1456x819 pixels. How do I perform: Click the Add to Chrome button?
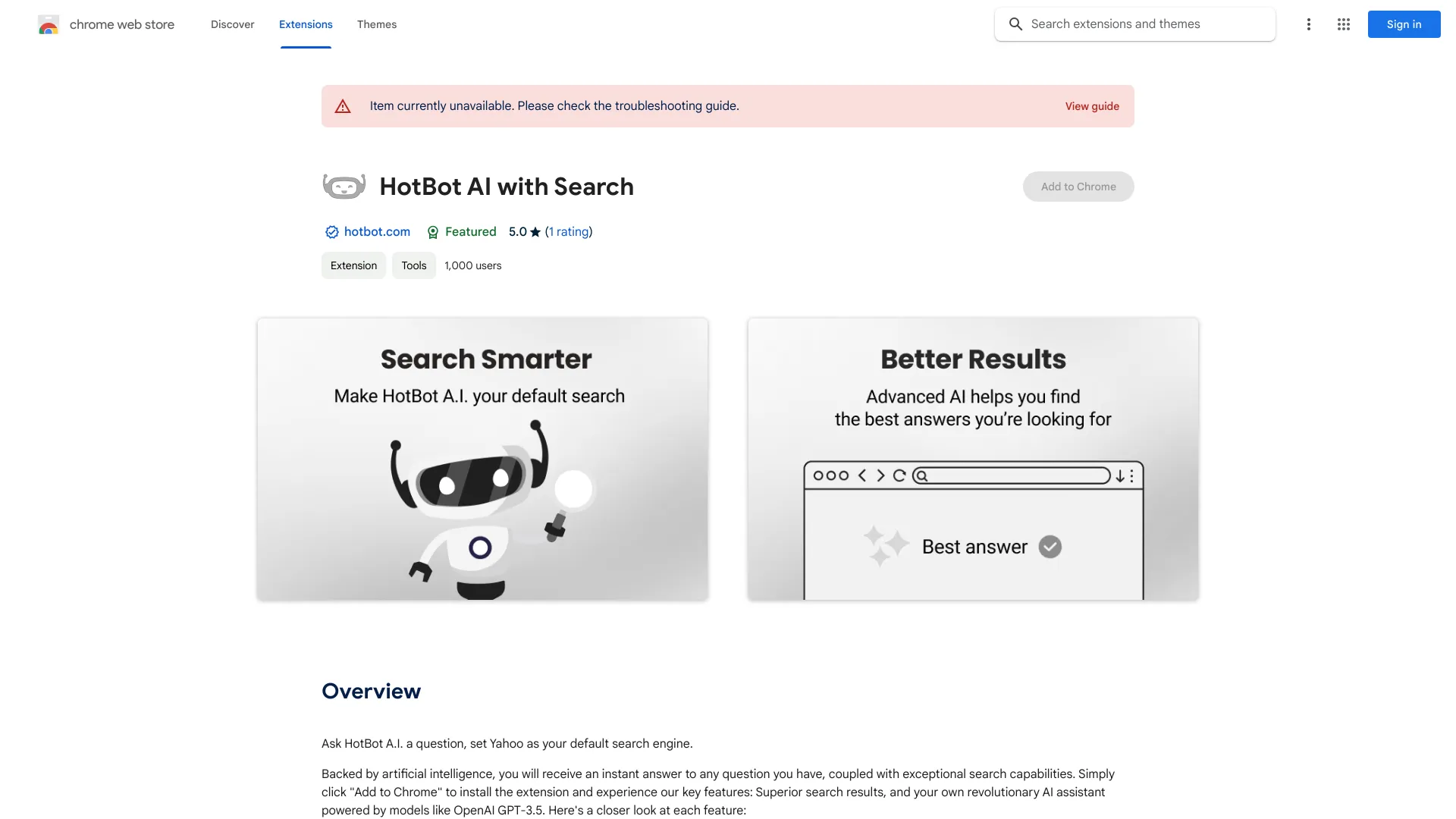[1078, 186]
